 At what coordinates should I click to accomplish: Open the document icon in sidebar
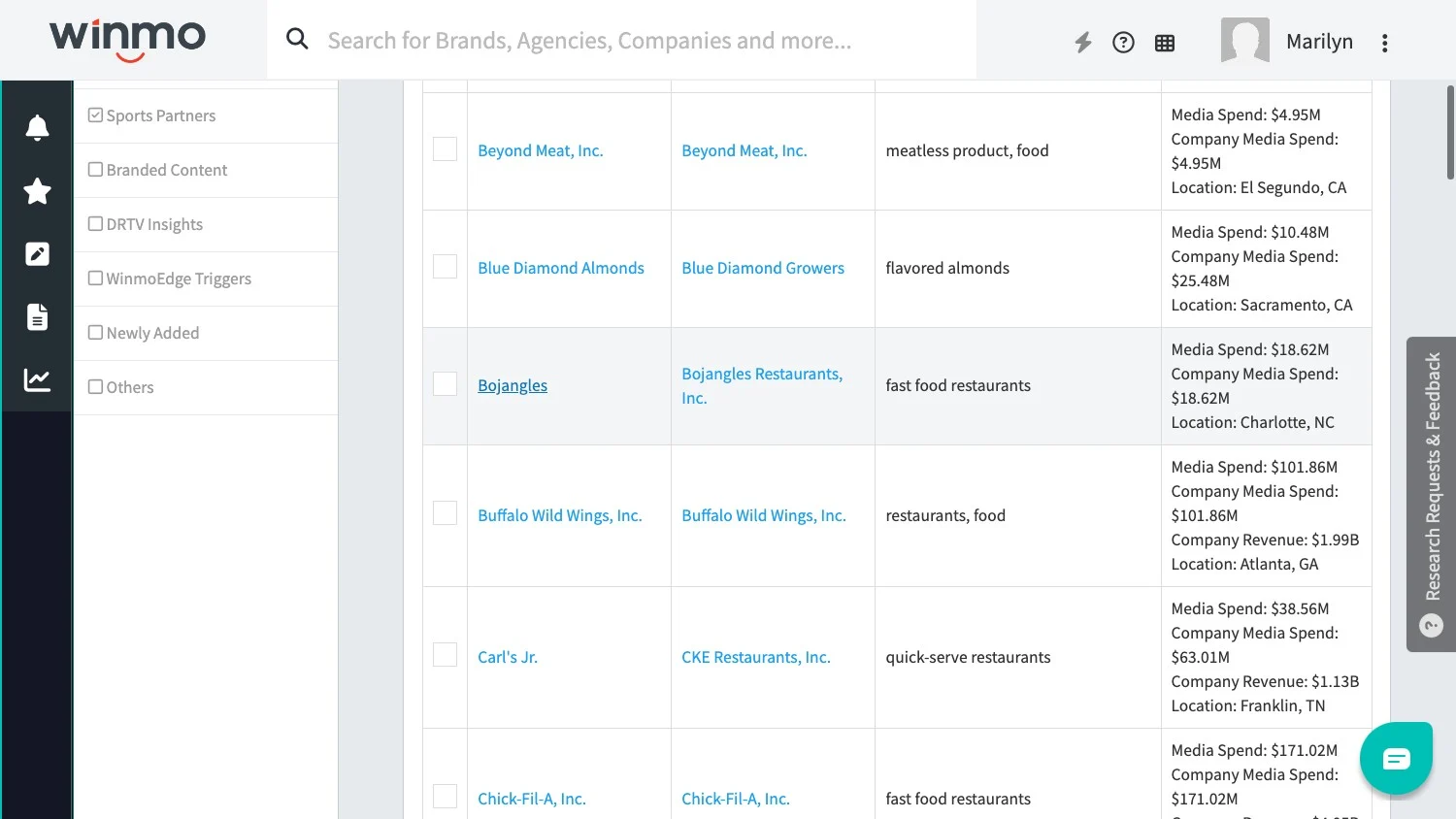coord(37,316)
